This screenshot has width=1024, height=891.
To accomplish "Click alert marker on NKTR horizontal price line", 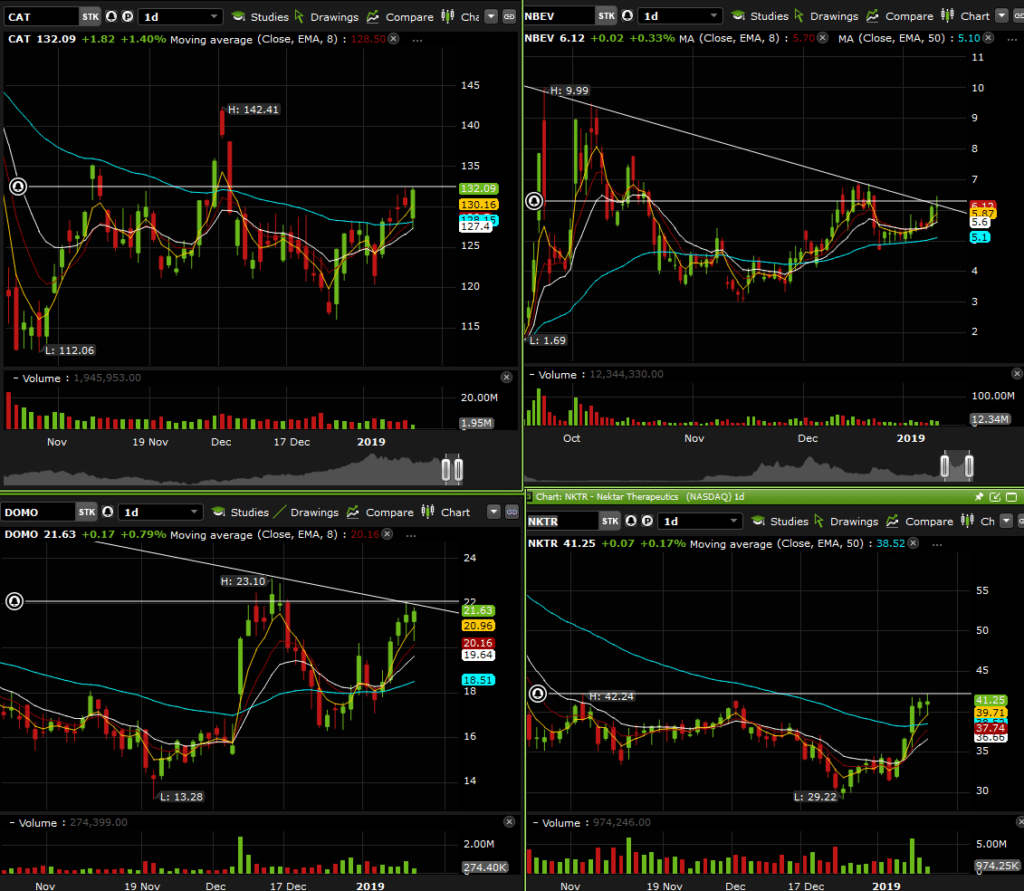I will (537, 693).
